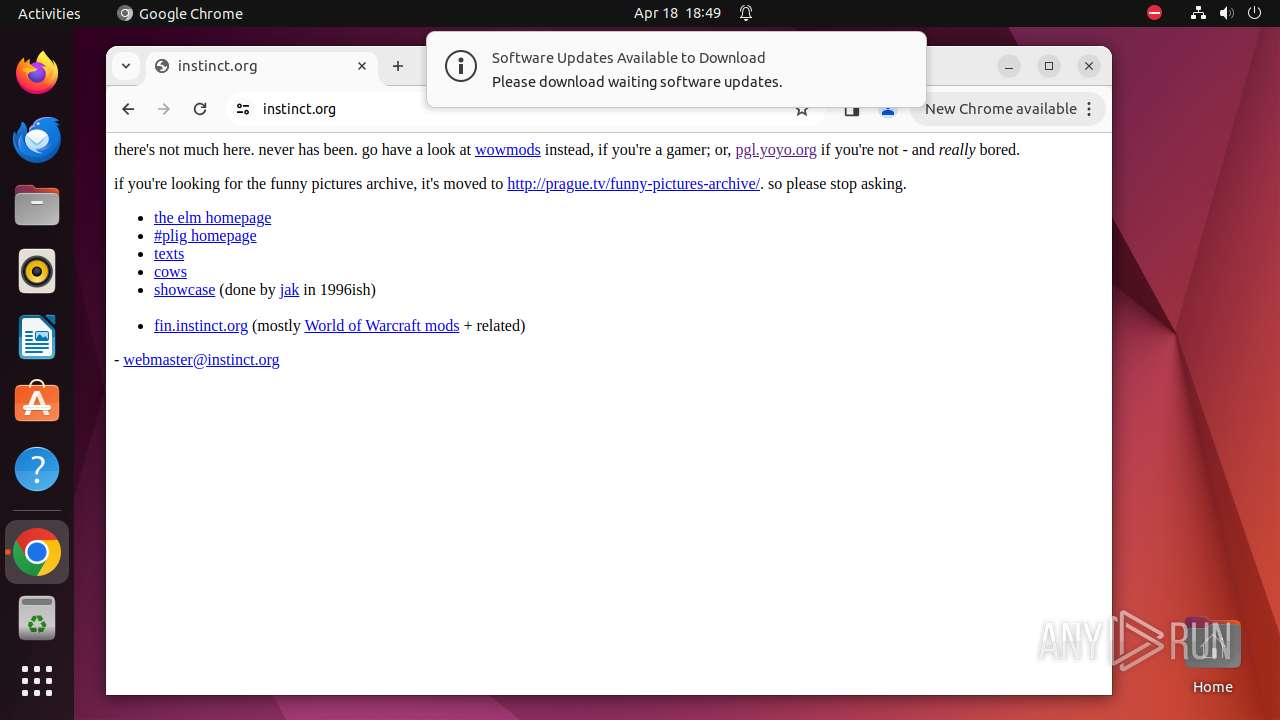1280x720 pixels.
Task: Open the clock calendar Apr 18 18:49
Action: pos(677,13)
